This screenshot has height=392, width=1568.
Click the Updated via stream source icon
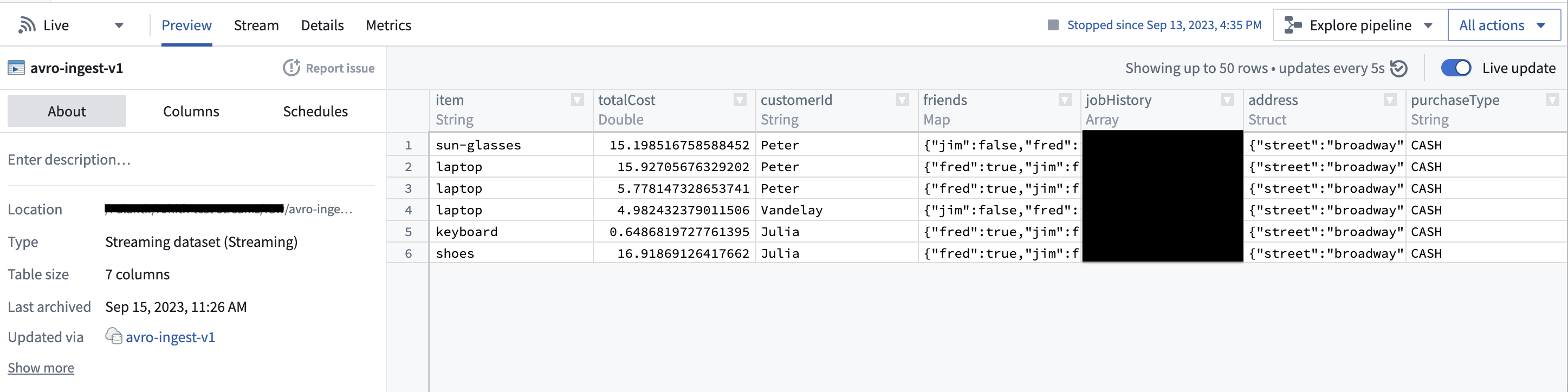pyautogui.click(x=114, y=336)
